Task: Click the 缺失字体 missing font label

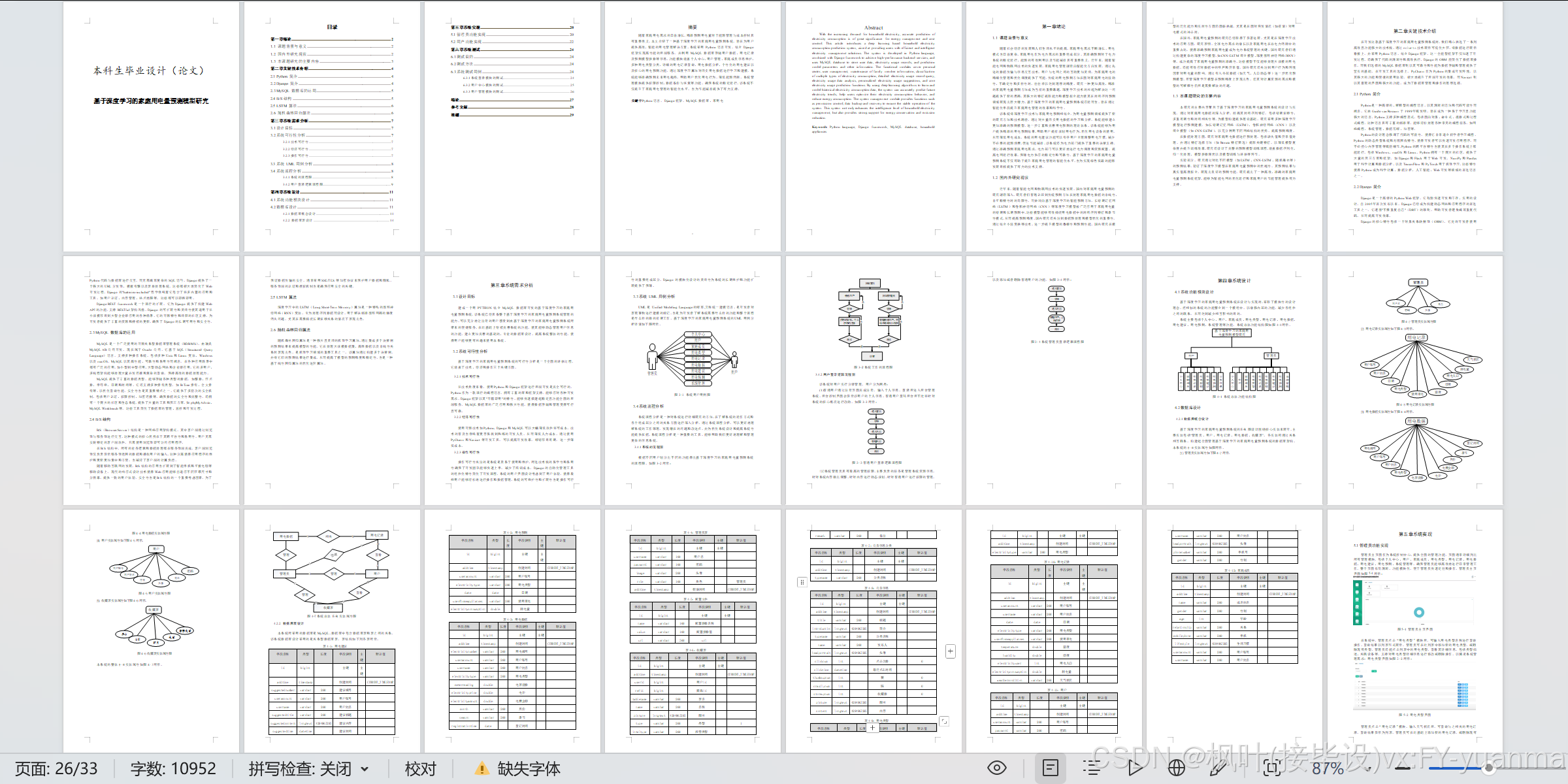Action: click(529, 769)
